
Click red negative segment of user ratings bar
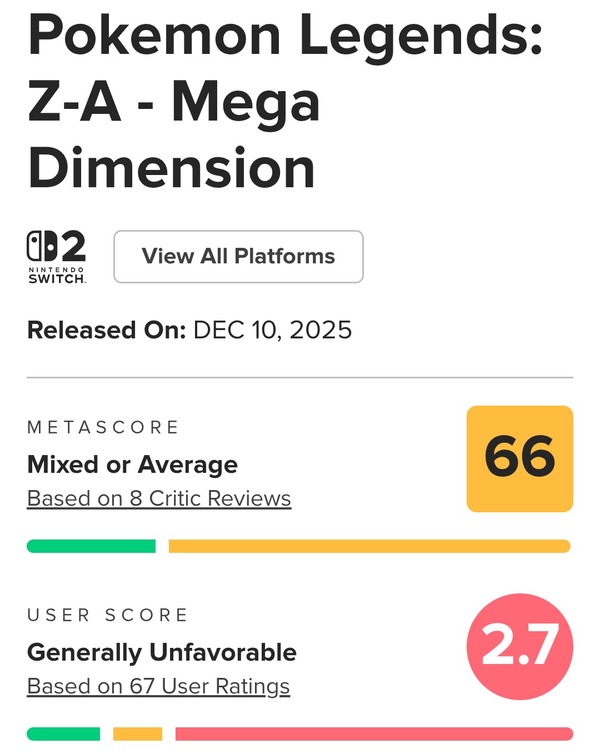point(373,734)
